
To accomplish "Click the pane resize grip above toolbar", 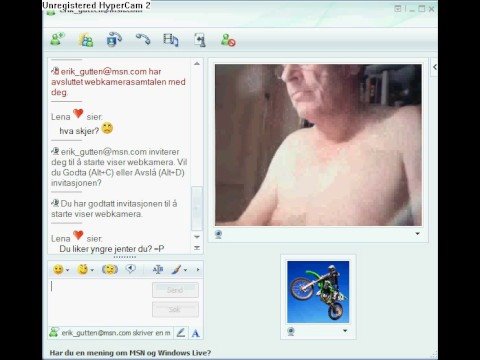I will point(125,257).
